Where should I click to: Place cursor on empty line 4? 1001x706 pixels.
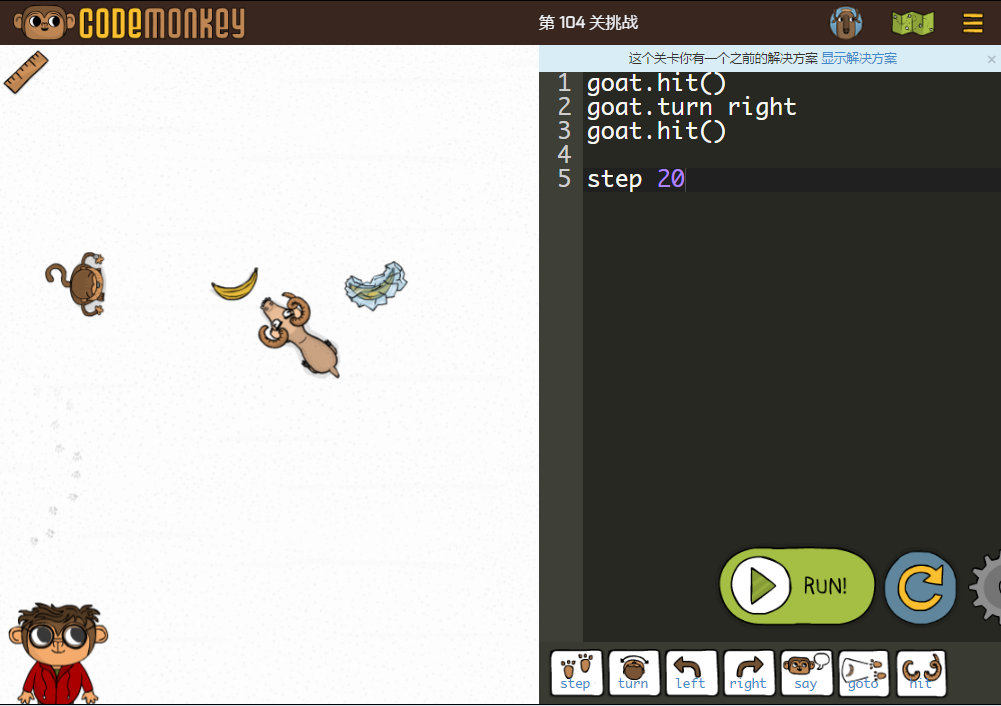click(792, 155)
